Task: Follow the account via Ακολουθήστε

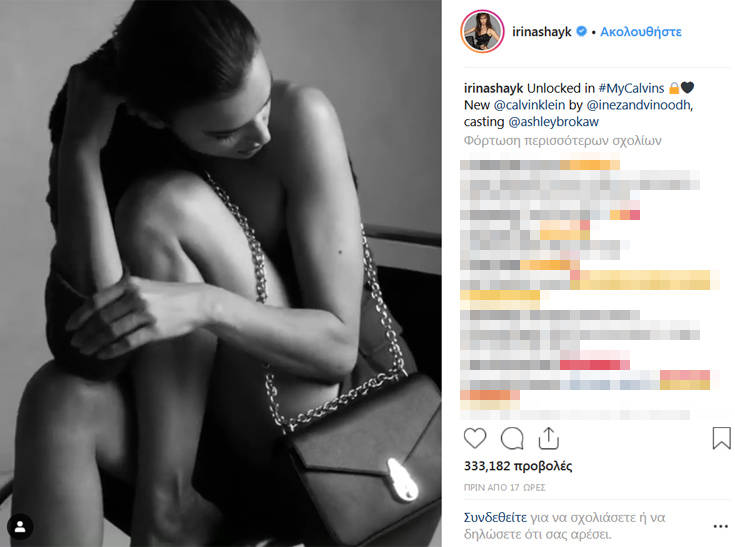Action: click(641, 32)
